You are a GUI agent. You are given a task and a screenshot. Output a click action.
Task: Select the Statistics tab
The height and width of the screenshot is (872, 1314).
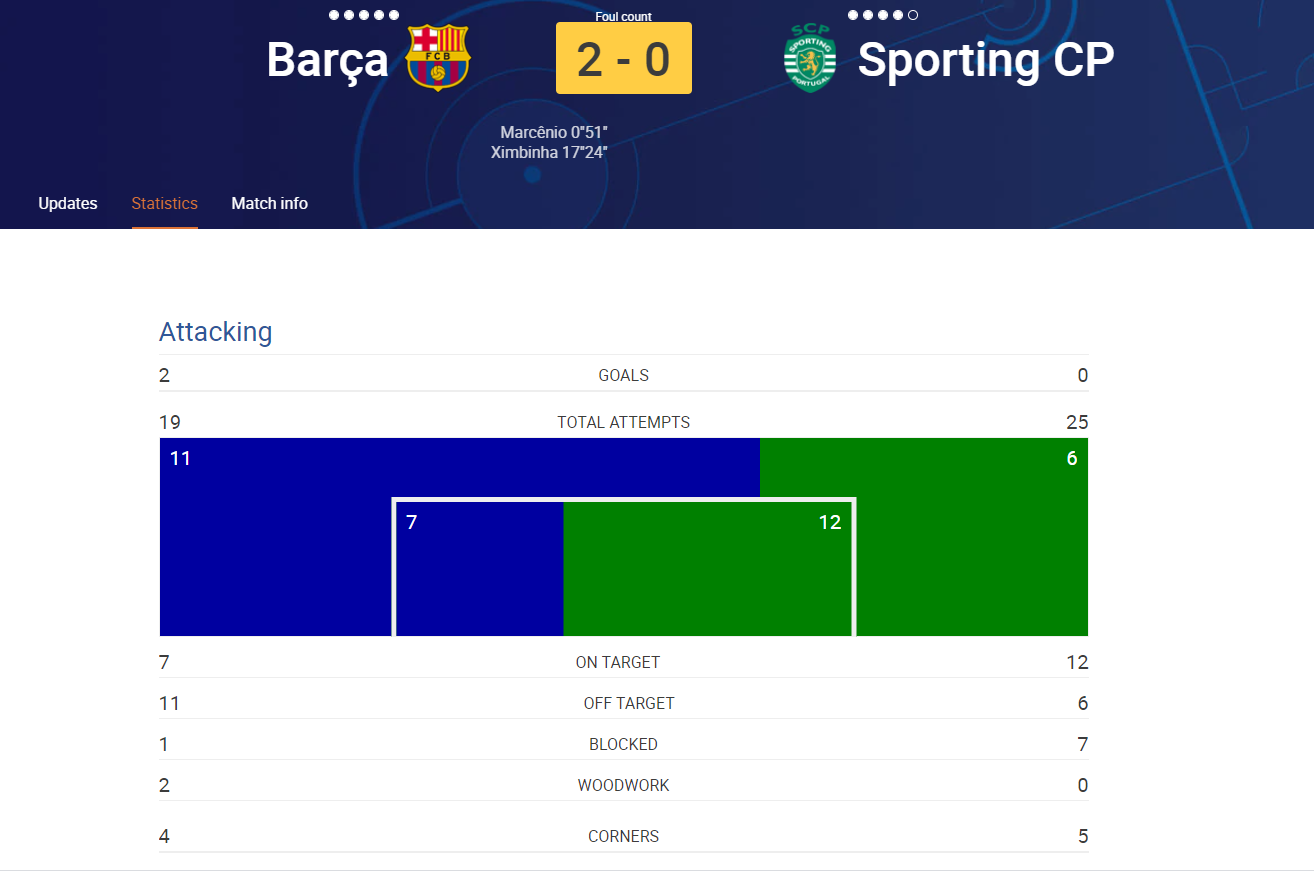(165, 203)
